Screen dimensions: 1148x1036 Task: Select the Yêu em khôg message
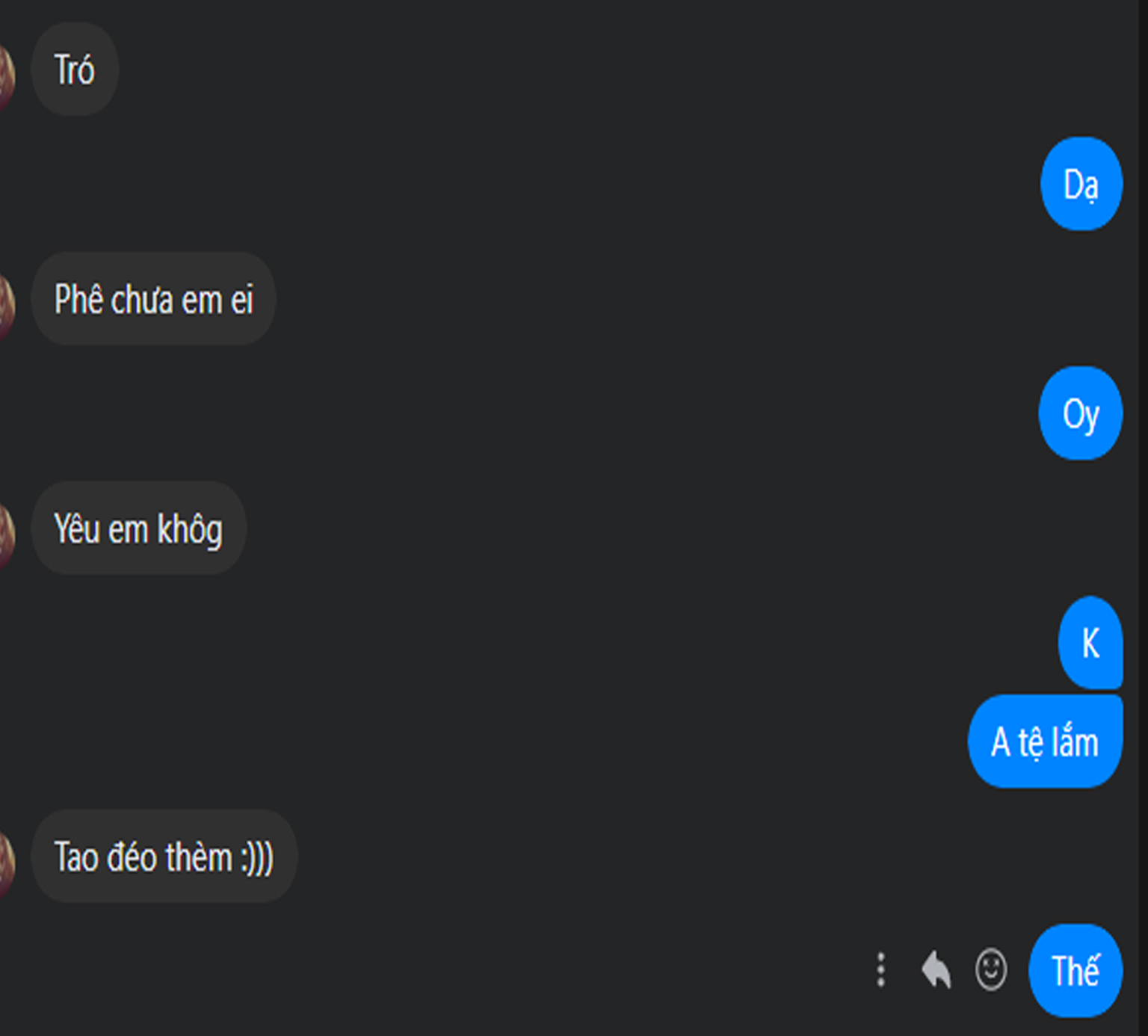pyautogui.click(x=138, y=528)
